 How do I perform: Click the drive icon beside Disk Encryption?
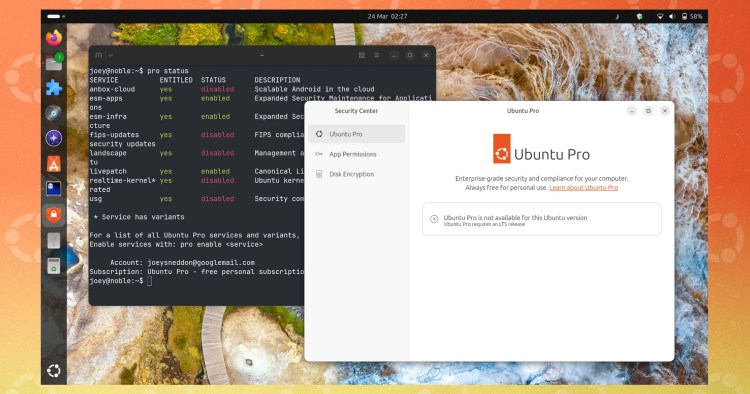point(319,174)
